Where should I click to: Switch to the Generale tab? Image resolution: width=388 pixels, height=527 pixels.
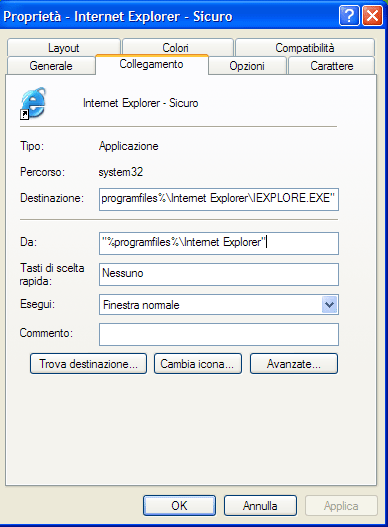[51, 66]
